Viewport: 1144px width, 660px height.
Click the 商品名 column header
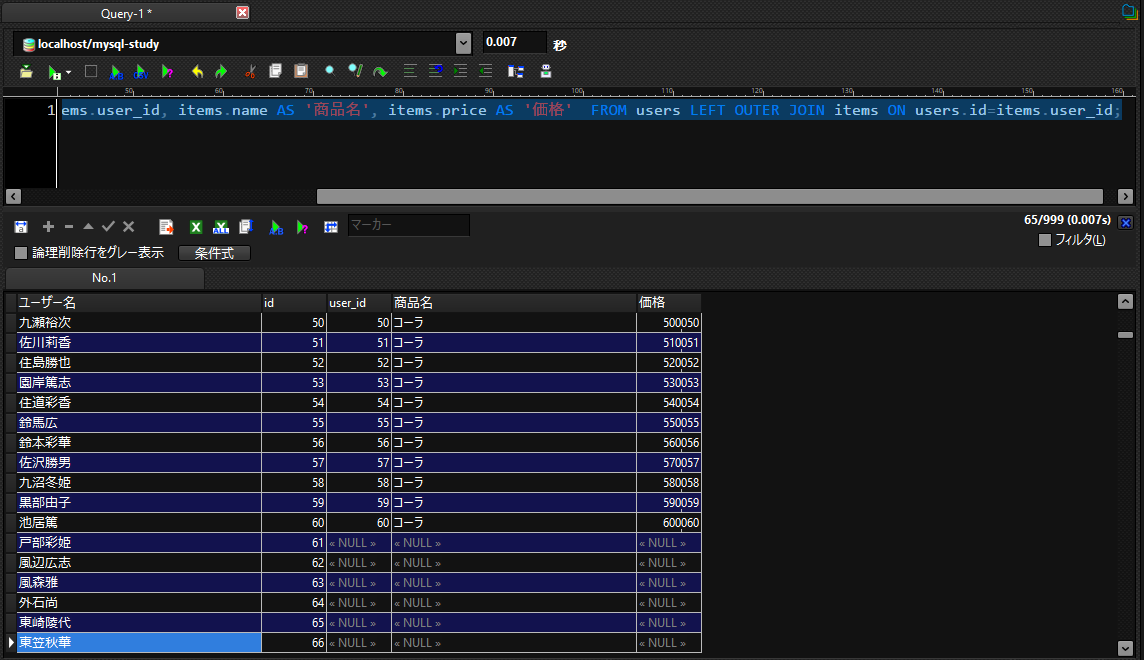(x=514, y=303)
